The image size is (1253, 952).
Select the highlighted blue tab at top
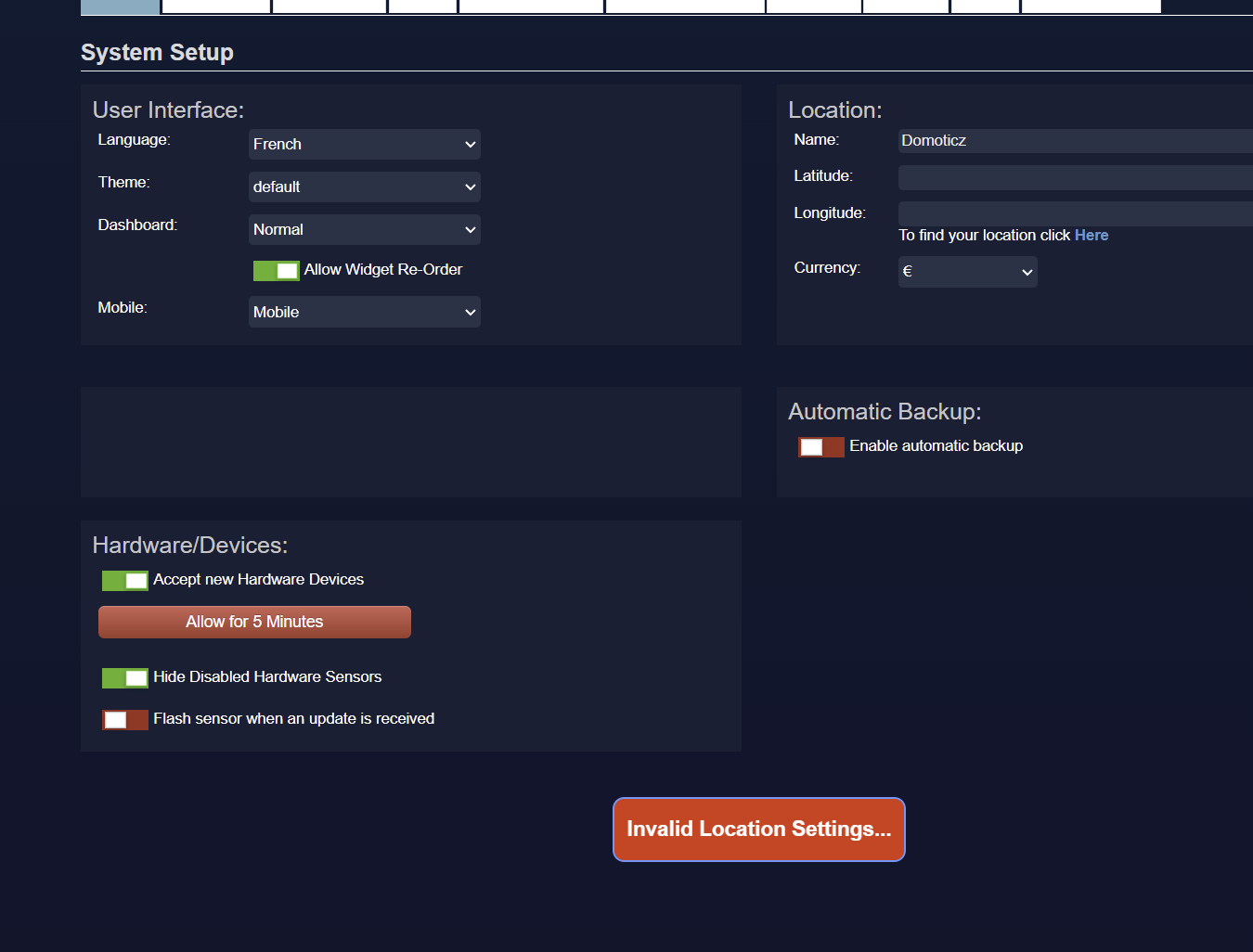pos(120,6)
